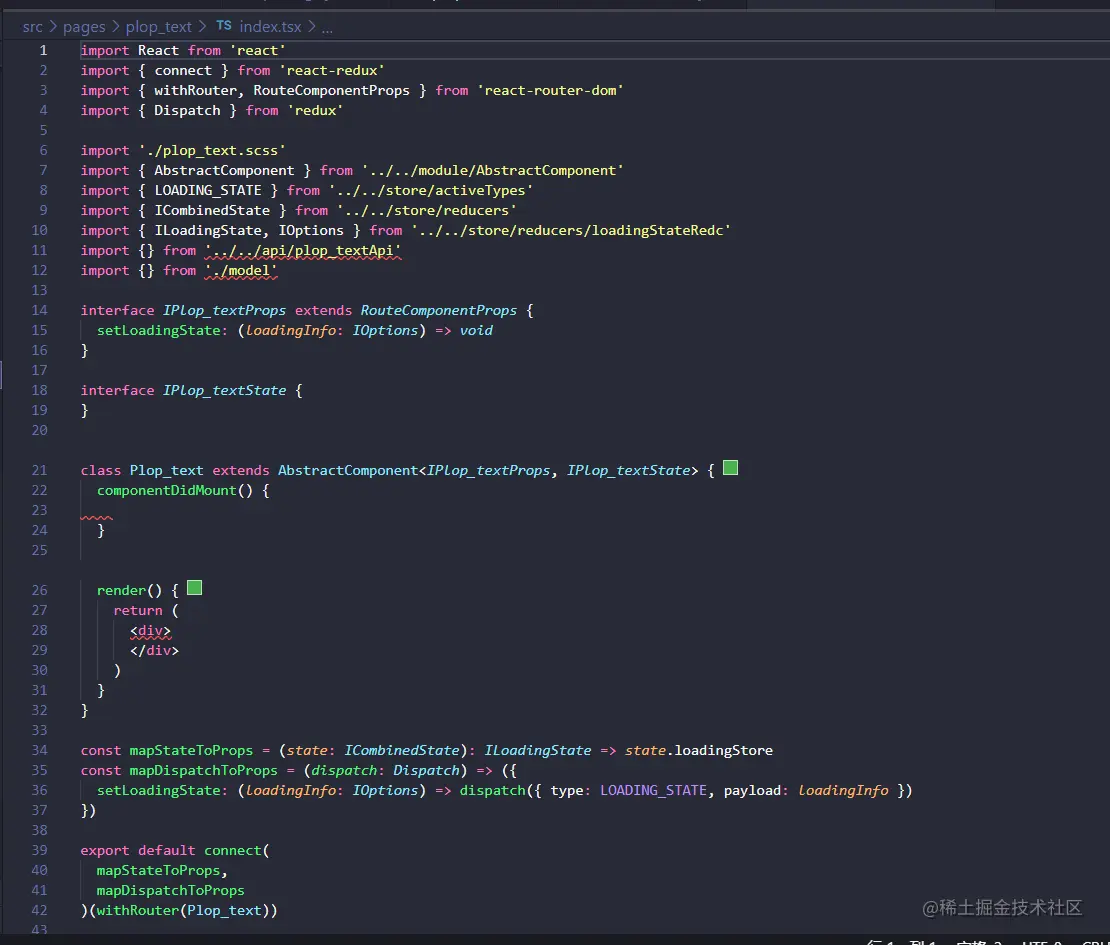The height and width of the screenshot is (945, 1110).
Task: Click 'mapStateToProps,' argument on line 40
Action: click(162, 871)
